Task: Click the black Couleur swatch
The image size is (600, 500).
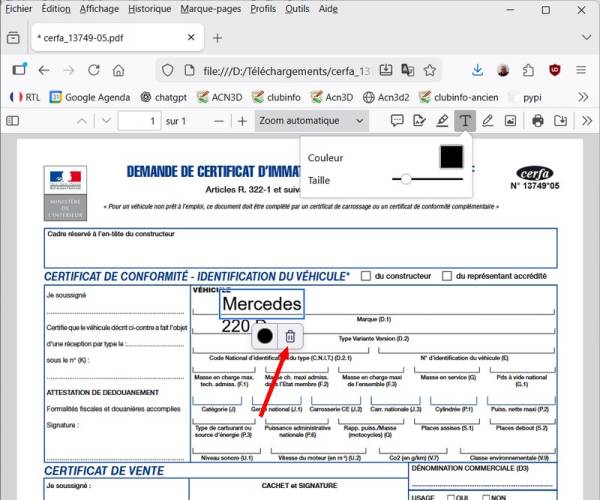Action: click(452, 157)
